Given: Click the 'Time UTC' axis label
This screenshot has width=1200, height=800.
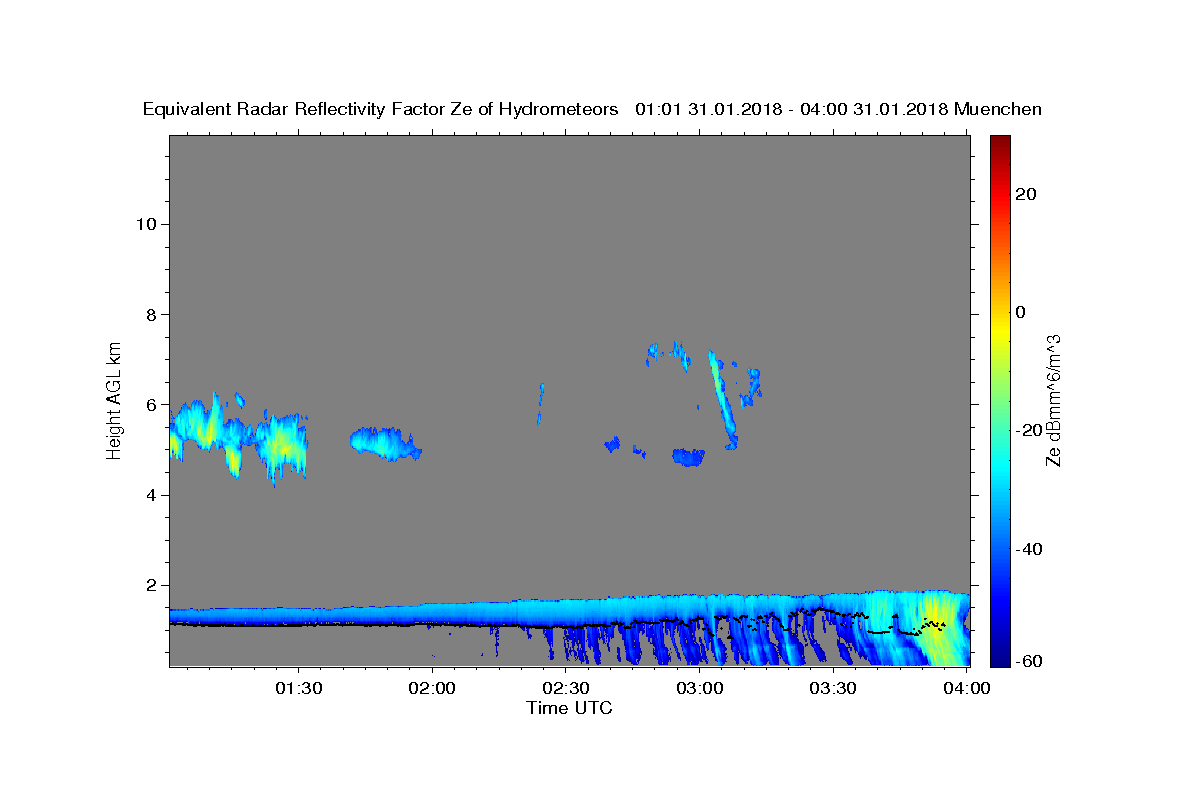Looking at the screenshot, I should (569, 708).
